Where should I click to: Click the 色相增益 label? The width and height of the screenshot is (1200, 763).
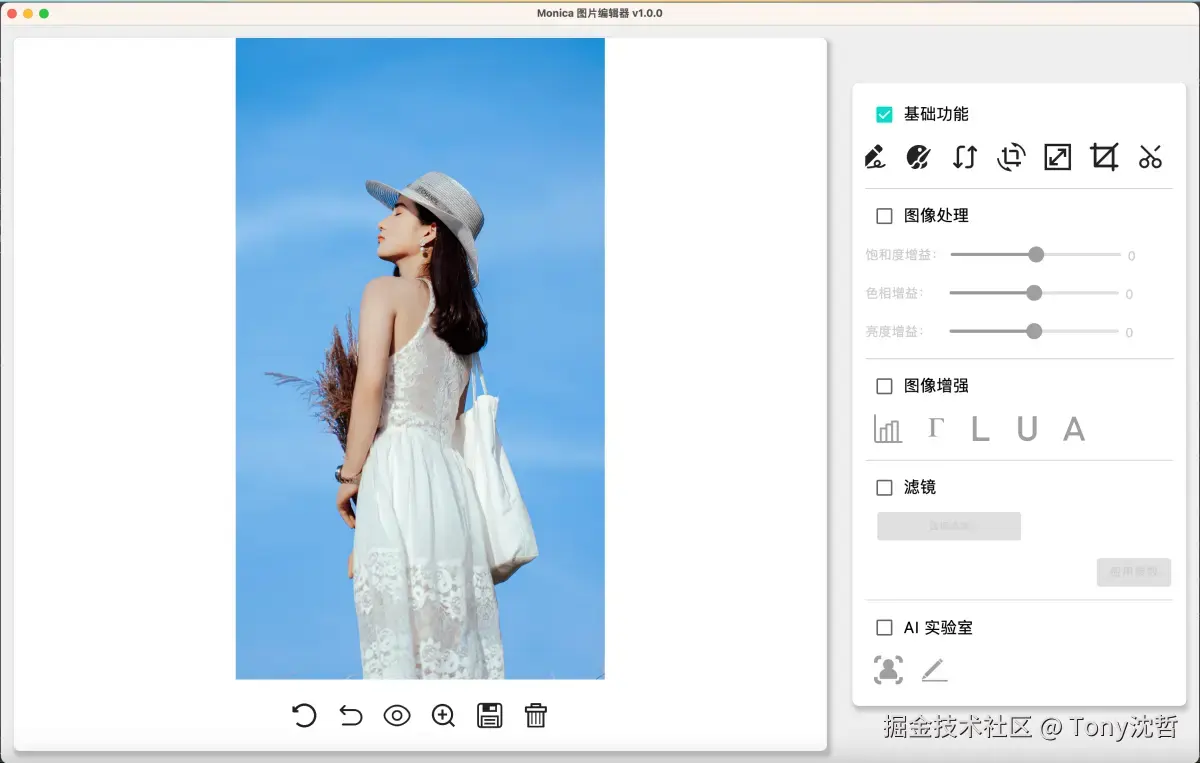(894, 293)
